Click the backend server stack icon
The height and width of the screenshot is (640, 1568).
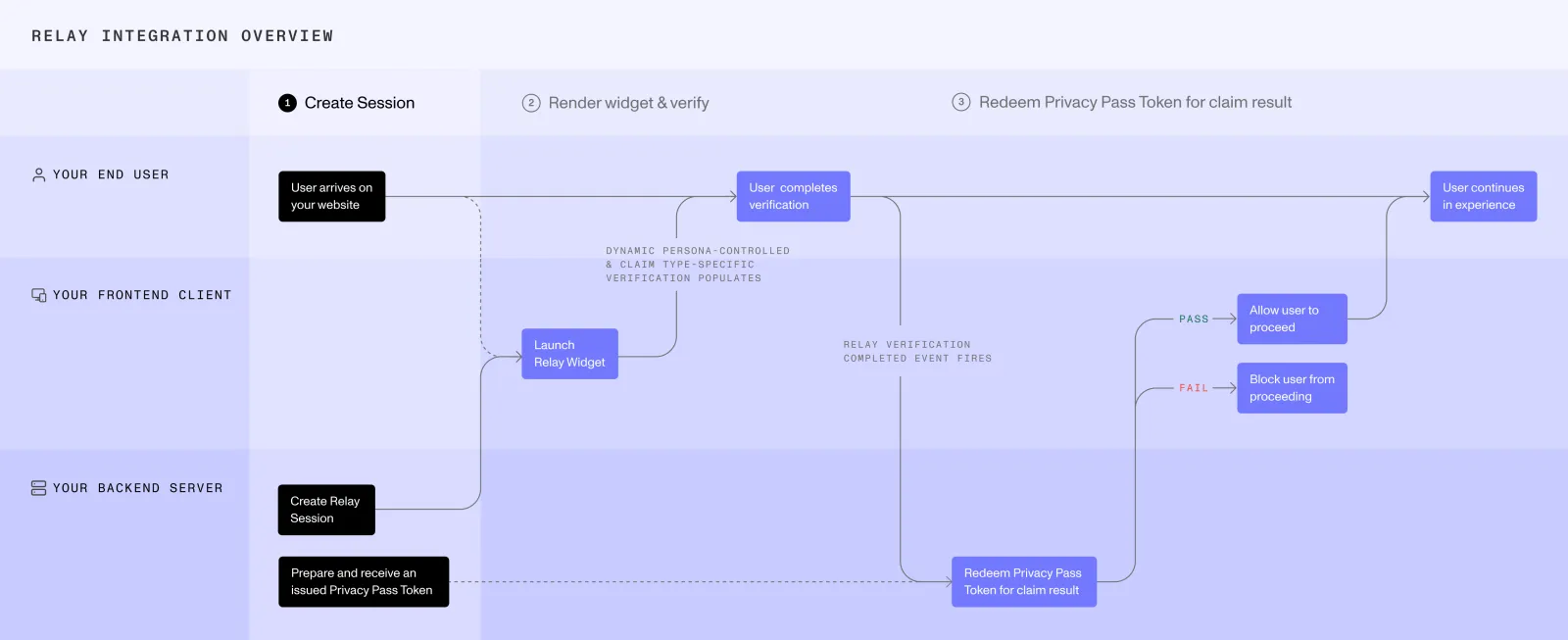pos(38,488)
